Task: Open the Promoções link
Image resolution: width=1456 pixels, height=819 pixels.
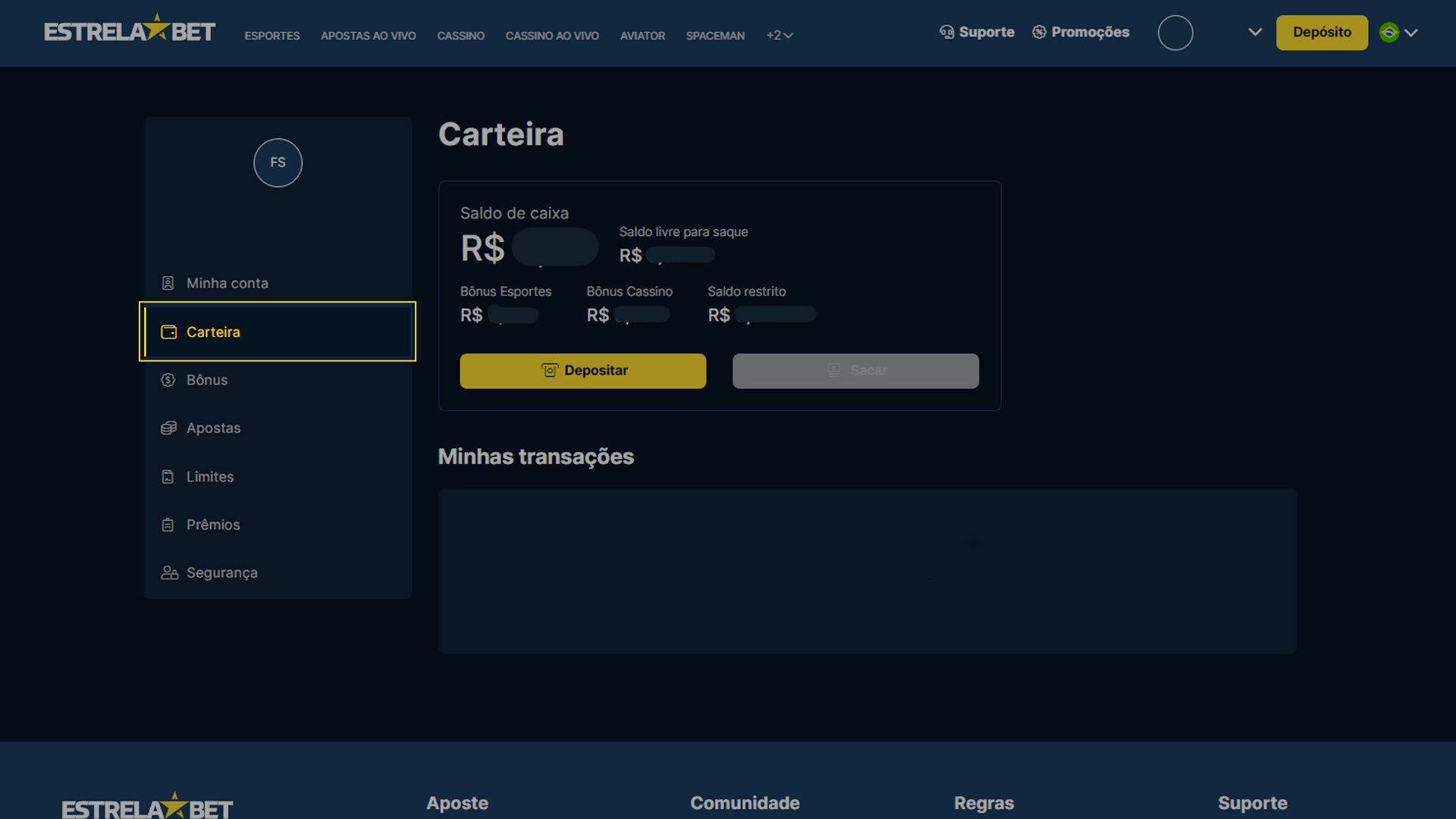Action: (x=1081, y=32)
